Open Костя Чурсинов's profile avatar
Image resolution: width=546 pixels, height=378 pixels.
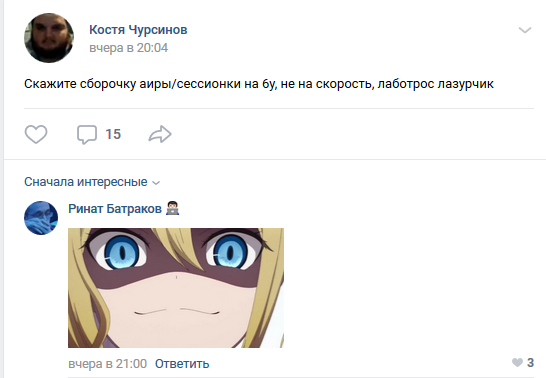coord(49,38)
